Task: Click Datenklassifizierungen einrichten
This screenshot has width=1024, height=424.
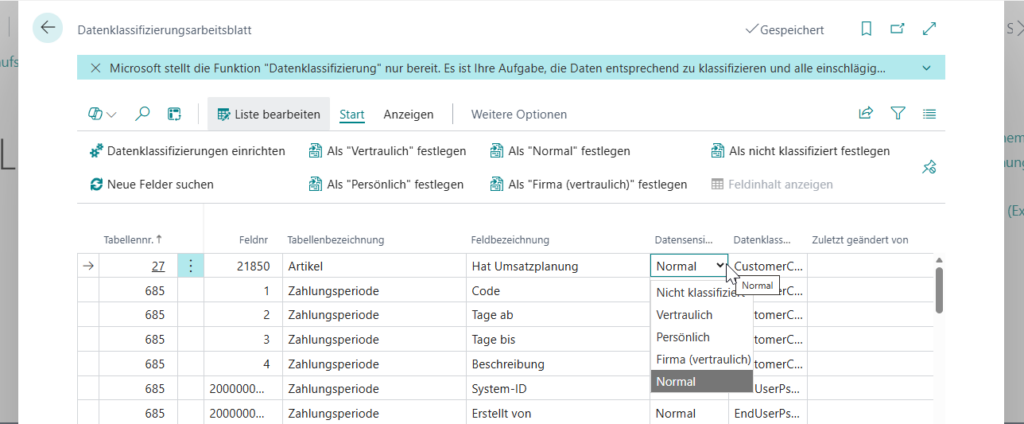Action: pos(187,151)
